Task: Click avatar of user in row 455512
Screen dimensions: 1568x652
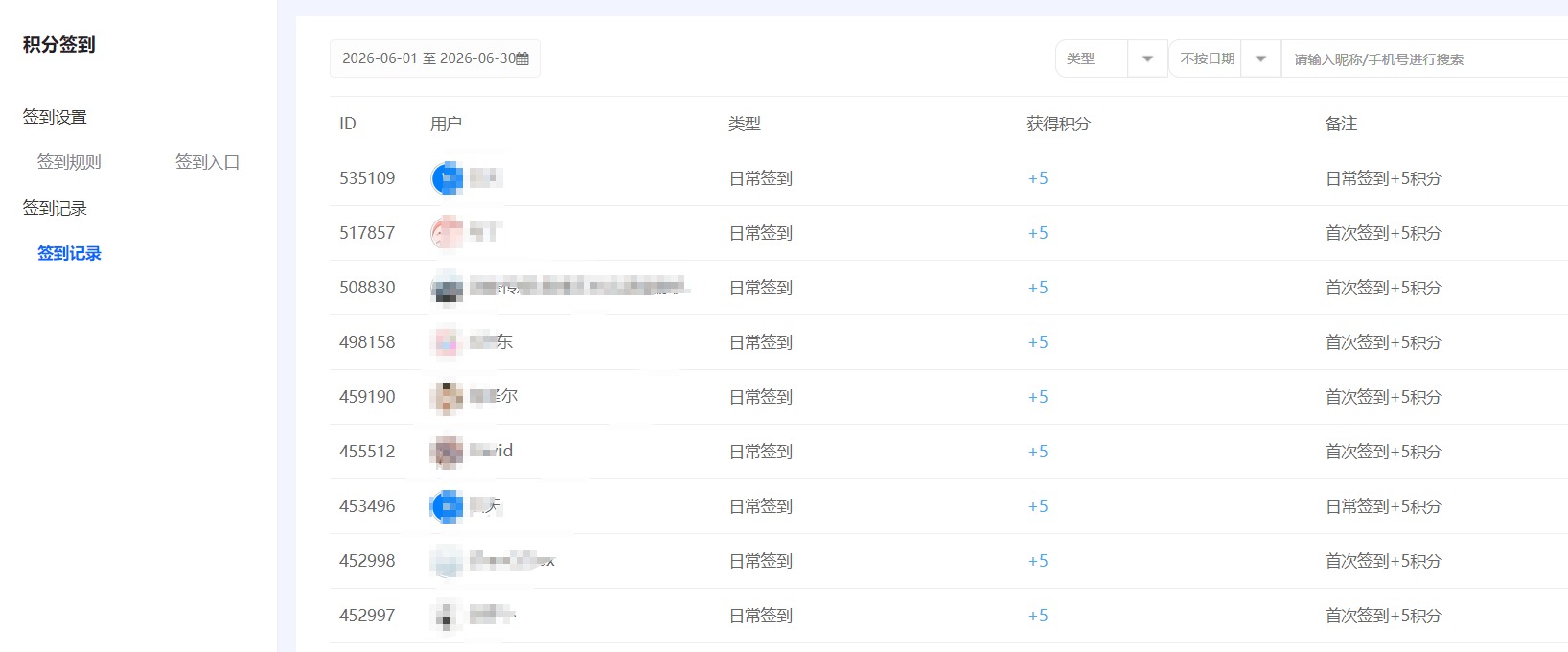Action: pos(448,452)
